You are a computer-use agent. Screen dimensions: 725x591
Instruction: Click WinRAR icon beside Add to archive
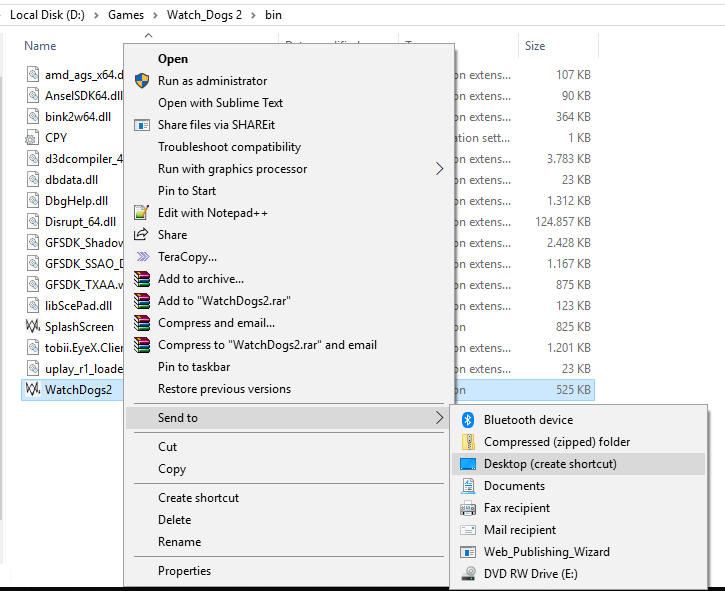click(142, 279)
